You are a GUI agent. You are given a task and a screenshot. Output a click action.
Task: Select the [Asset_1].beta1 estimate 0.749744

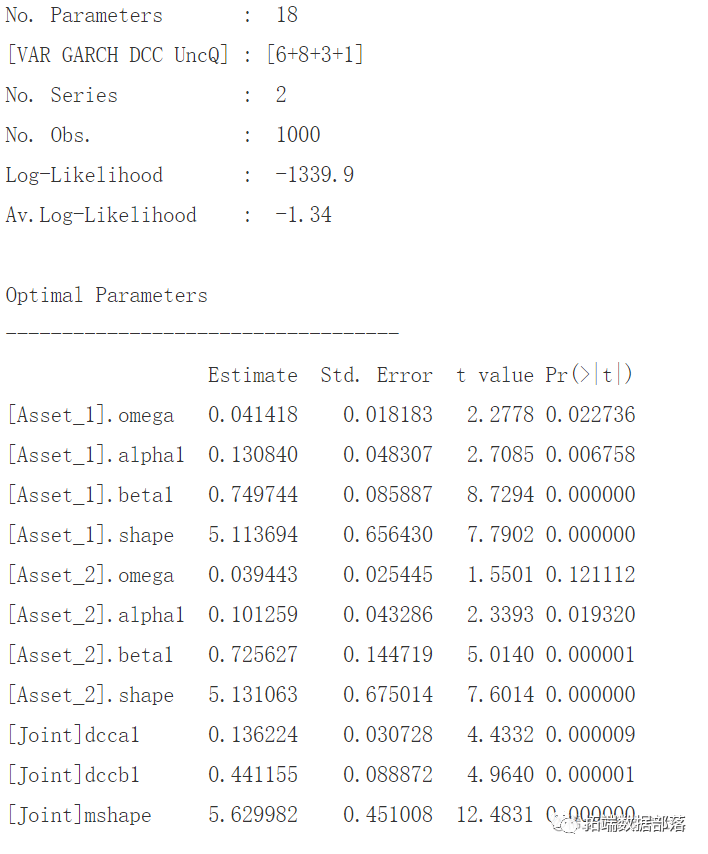pyautogui.click(x=252, y=495)
